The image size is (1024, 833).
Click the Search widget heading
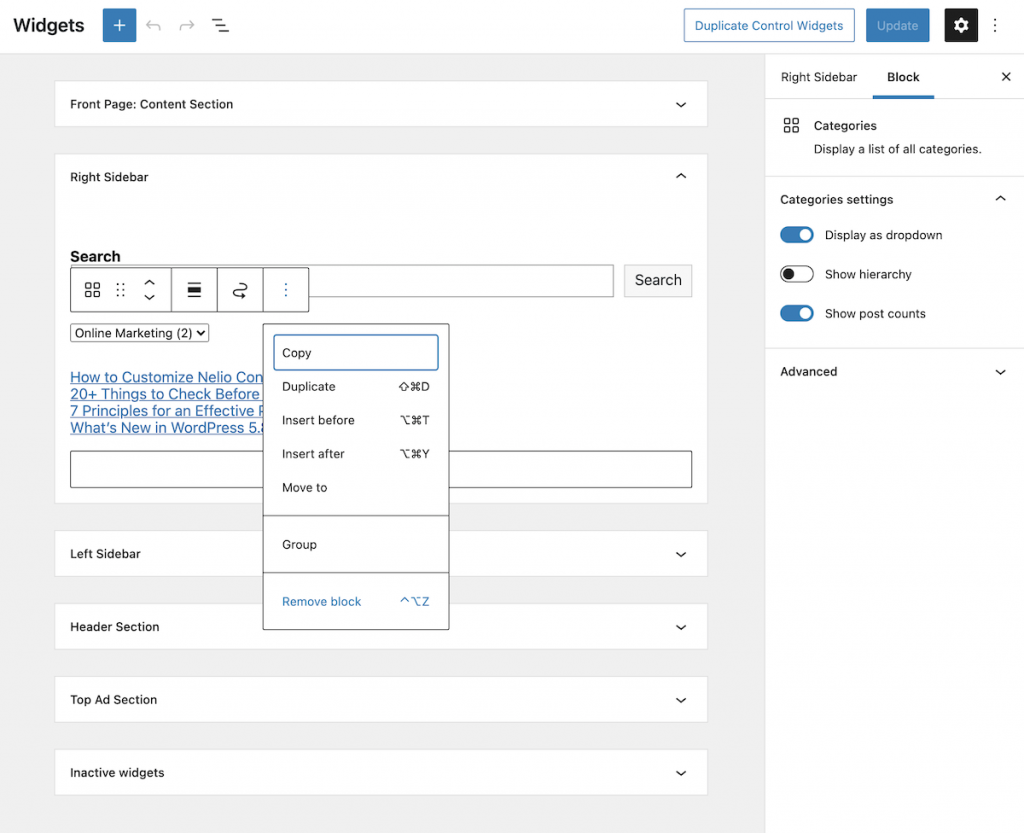point(95,256)
